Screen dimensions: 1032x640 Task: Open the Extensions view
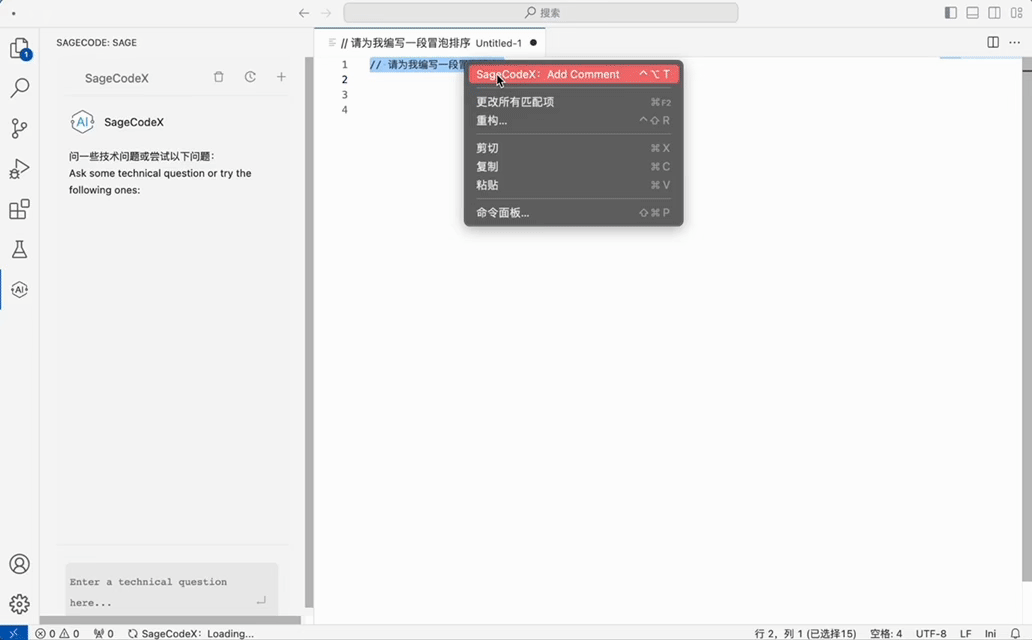(20, 209)
